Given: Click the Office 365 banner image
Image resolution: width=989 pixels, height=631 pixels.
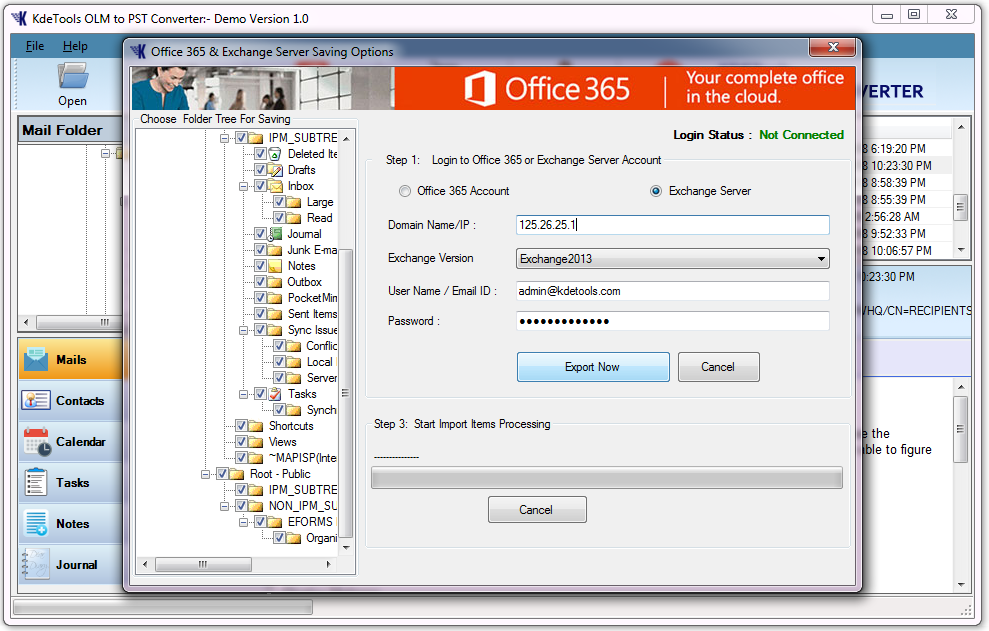Looking at the screenshot, I should pyautogui.click(x=493, y=88).
